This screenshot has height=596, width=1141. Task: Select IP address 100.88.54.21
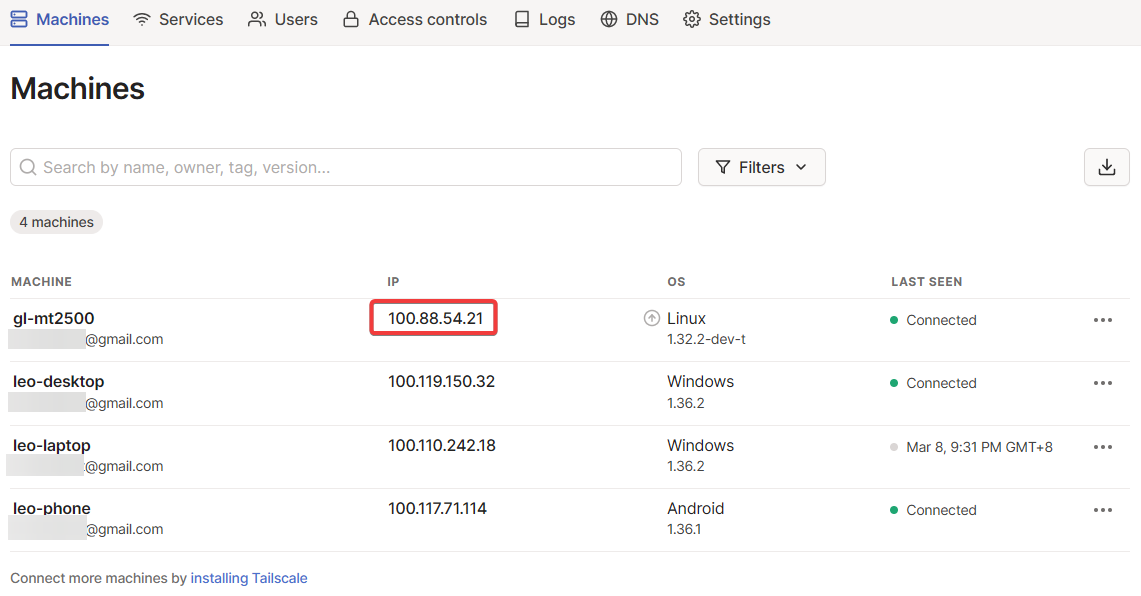click(x=435, y=318)
